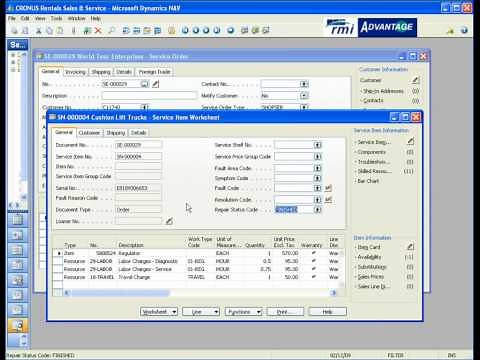
Task: Open the Worksheet menu button
Action: tap(159, 312)
